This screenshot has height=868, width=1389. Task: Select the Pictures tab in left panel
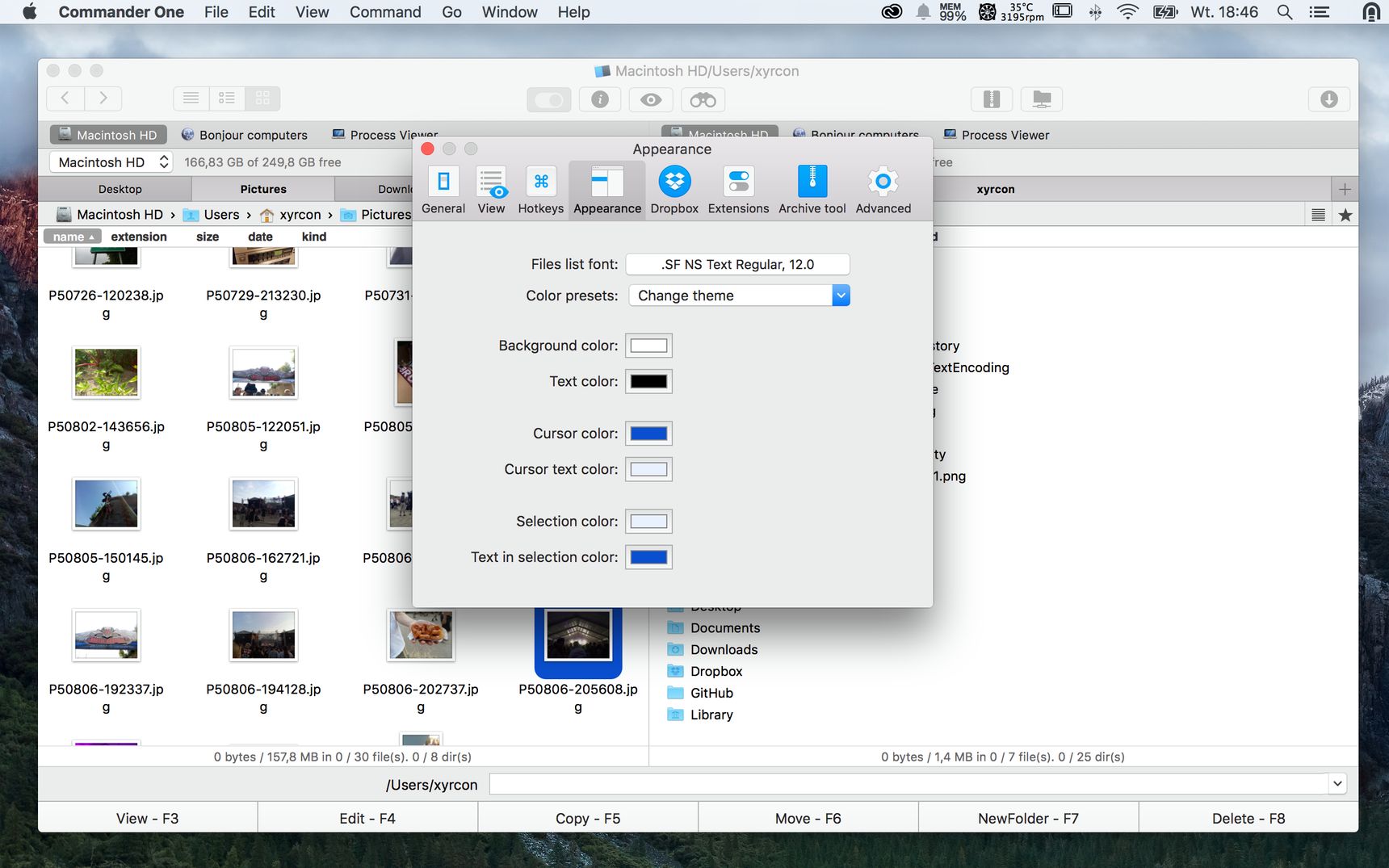click(x=263, y=189)
